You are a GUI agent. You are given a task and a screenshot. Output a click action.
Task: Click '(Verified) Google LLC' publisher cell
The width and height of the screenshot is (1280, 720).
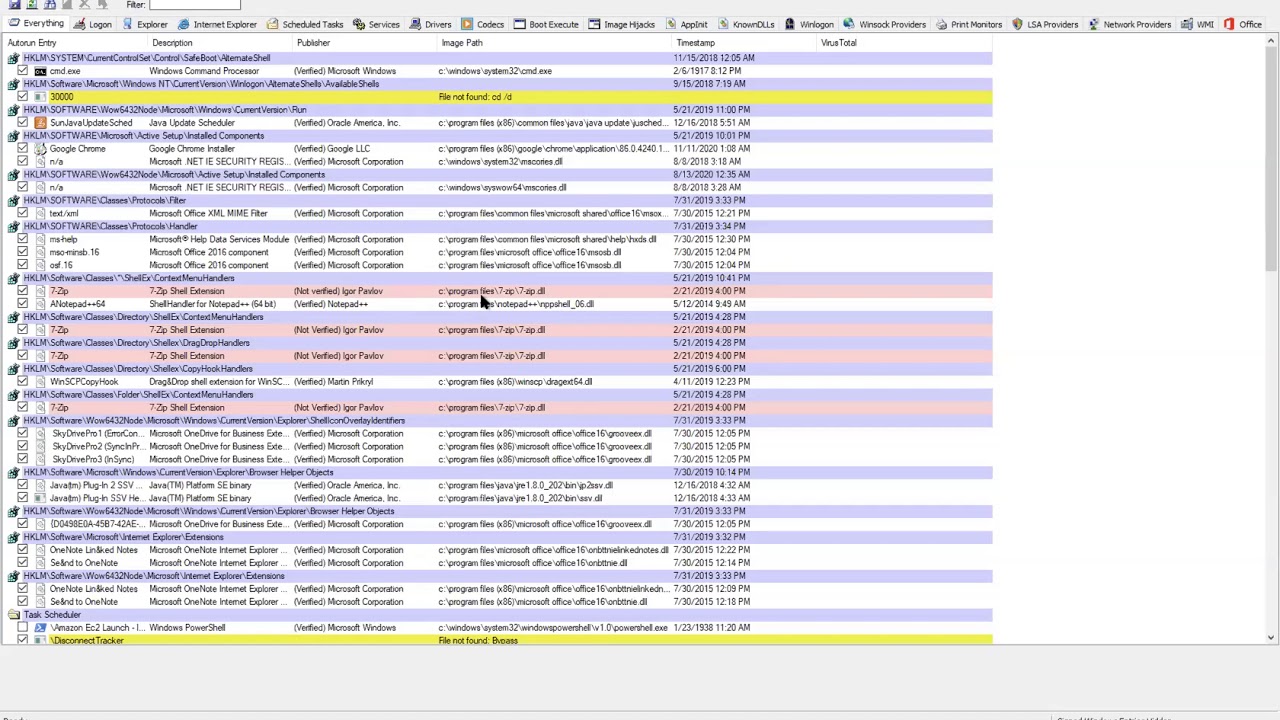click(332, 149)
